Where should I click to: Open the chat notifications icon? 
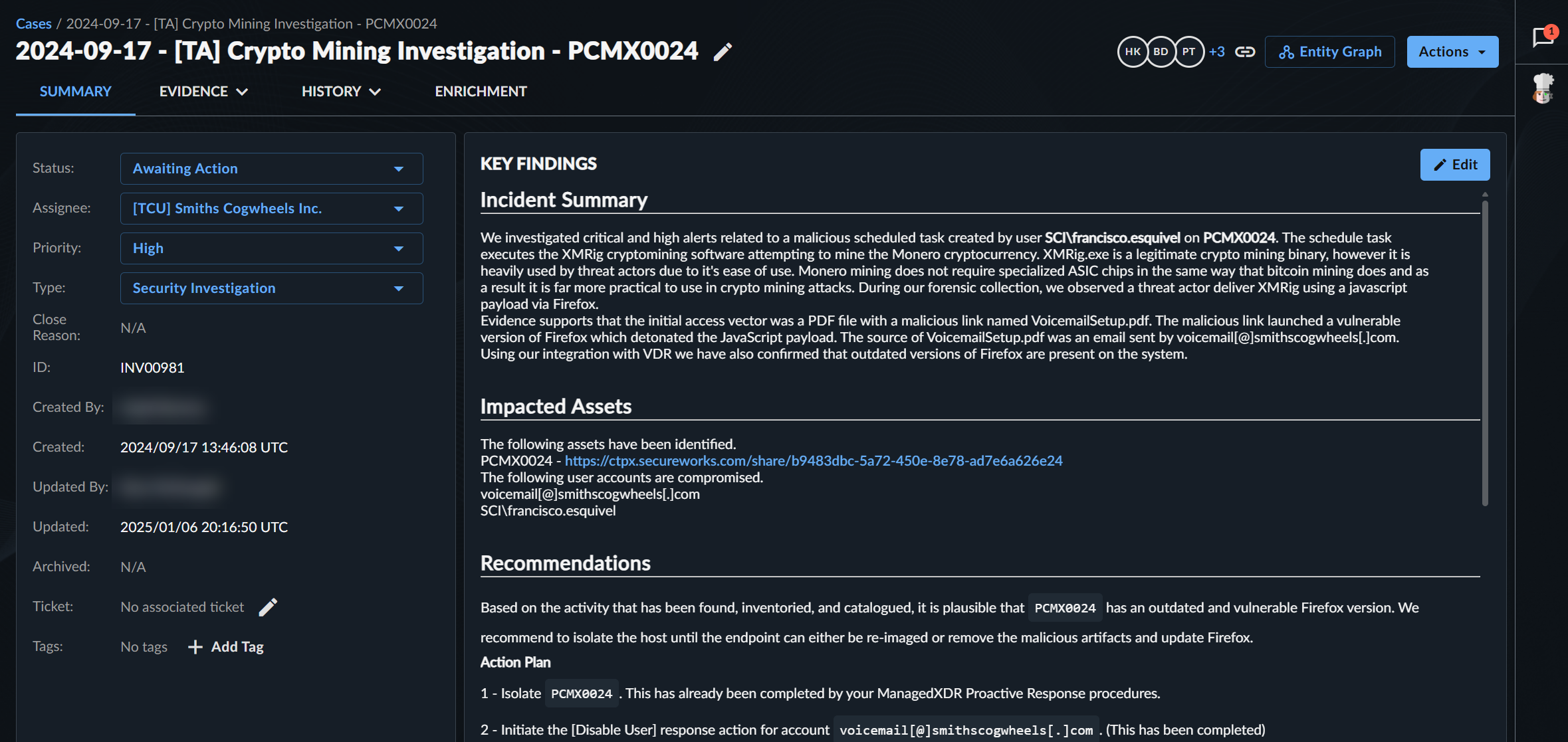[1543, 37]
